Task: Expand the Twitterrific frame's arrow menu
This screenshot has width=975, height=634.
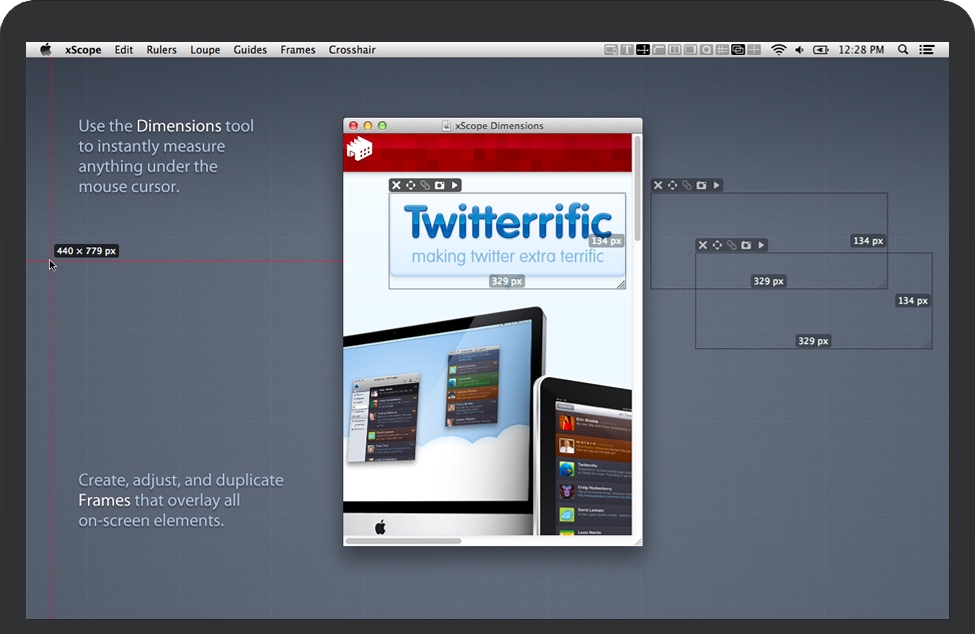Action: point(455,185)
